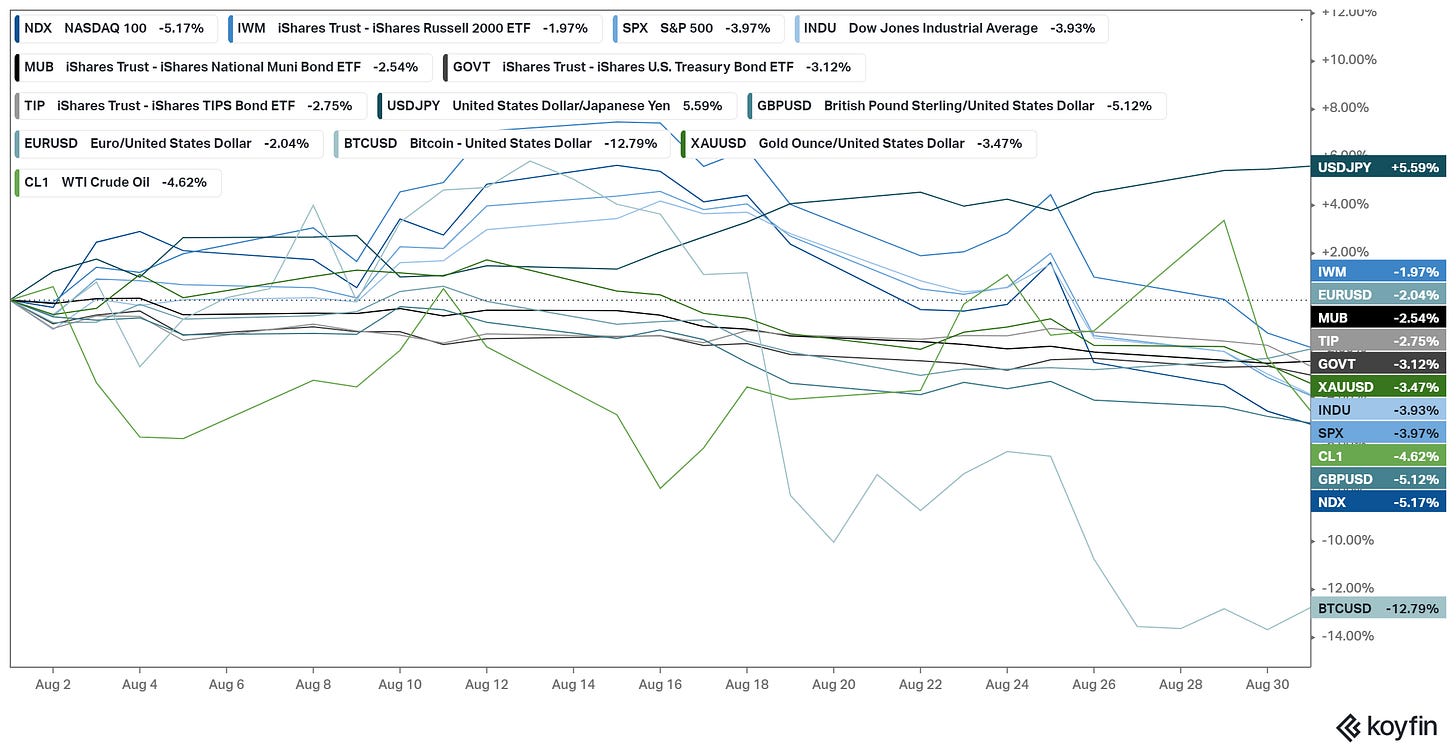Click the SPX -3.97% axis label

pyautogui.click(x=1377, y=433)
